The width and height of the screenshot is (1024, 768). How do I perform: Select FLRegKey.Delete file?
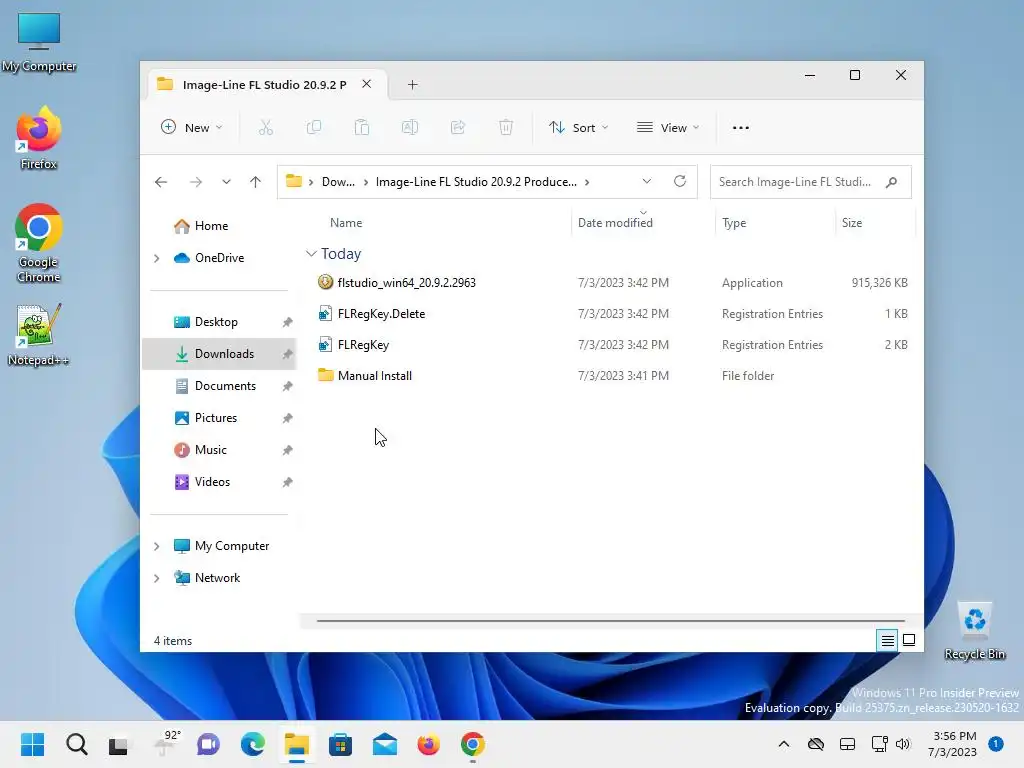coord(611,313)
